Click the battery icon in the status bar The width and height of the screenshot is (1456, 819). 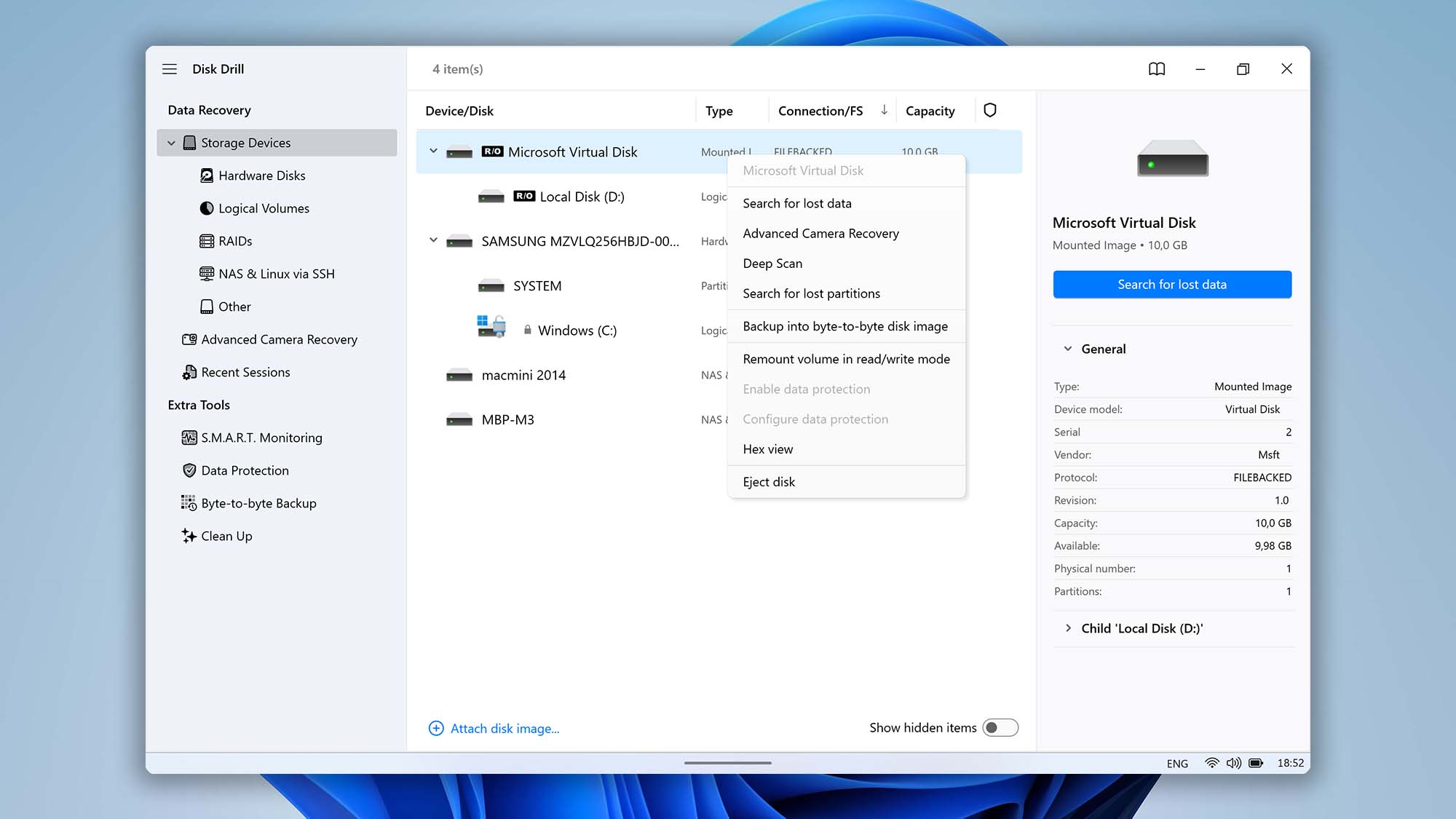(x=1256, y=763)
